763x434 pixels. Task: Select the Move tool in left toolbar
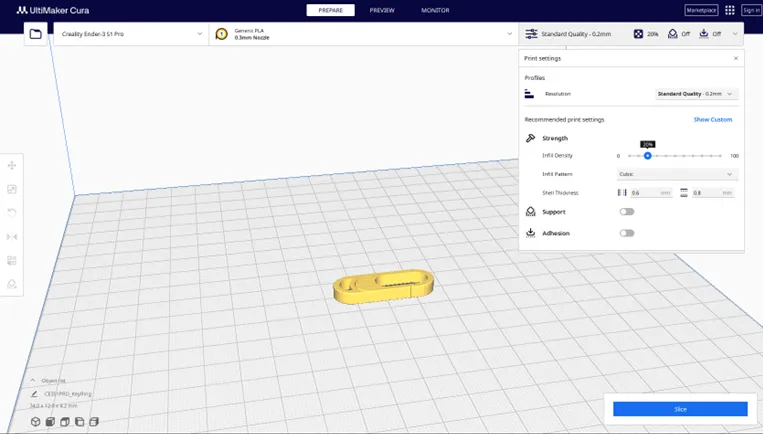[12, 165]
